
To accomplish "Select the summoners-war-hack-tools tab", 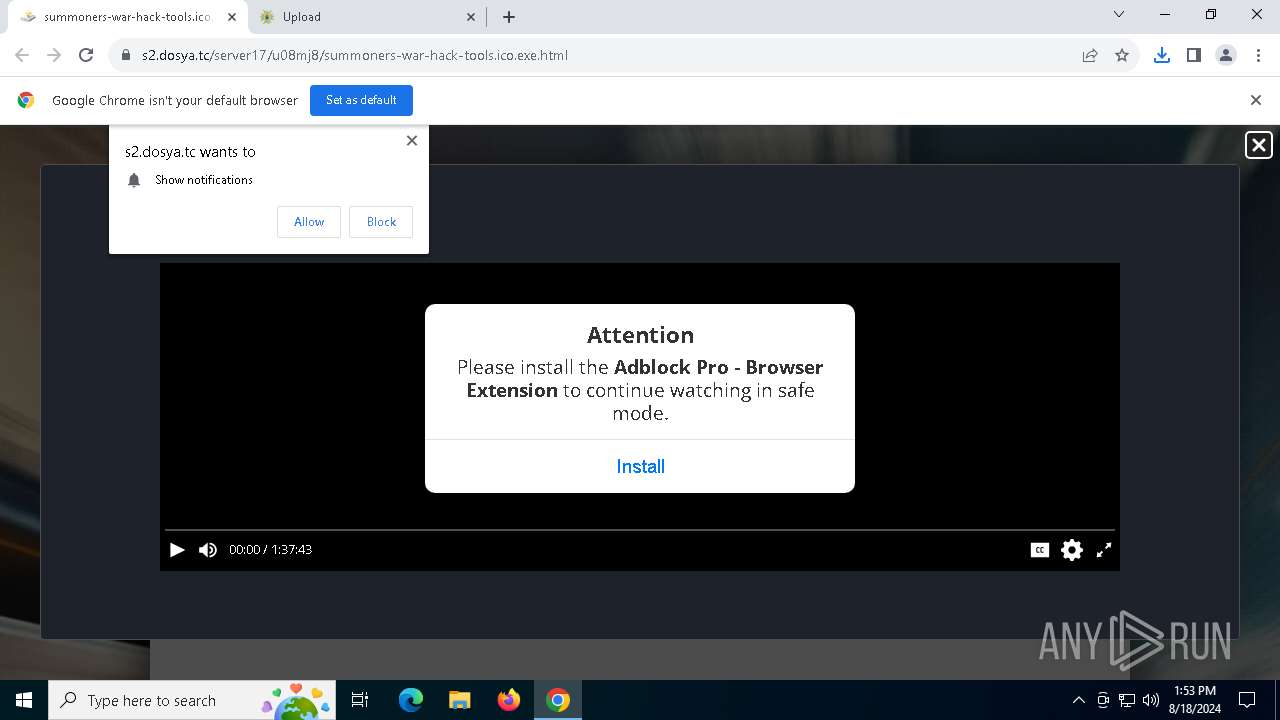I will [125, 17].
